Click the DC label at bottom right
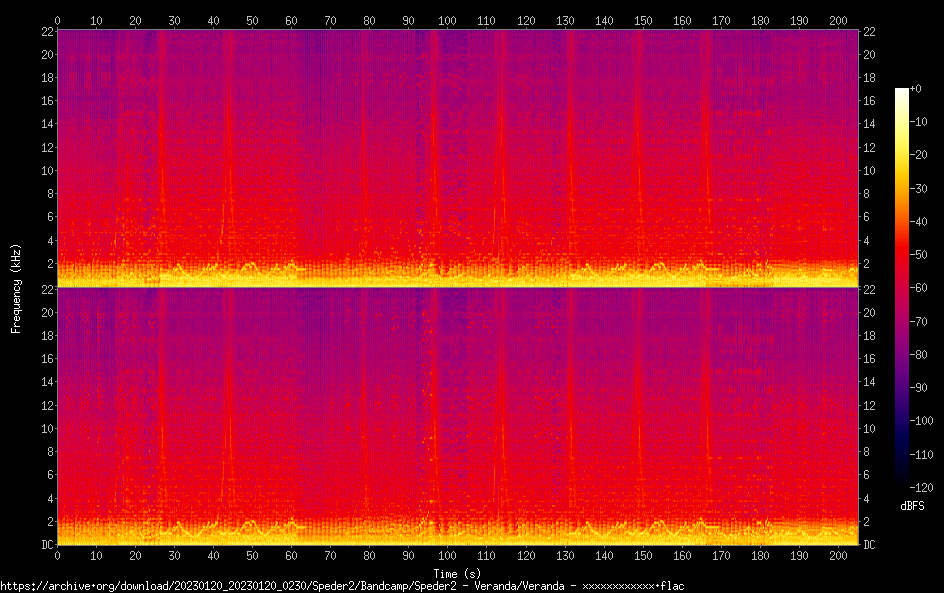The width and height of the screenshot is (944, 593). point(870,545)
